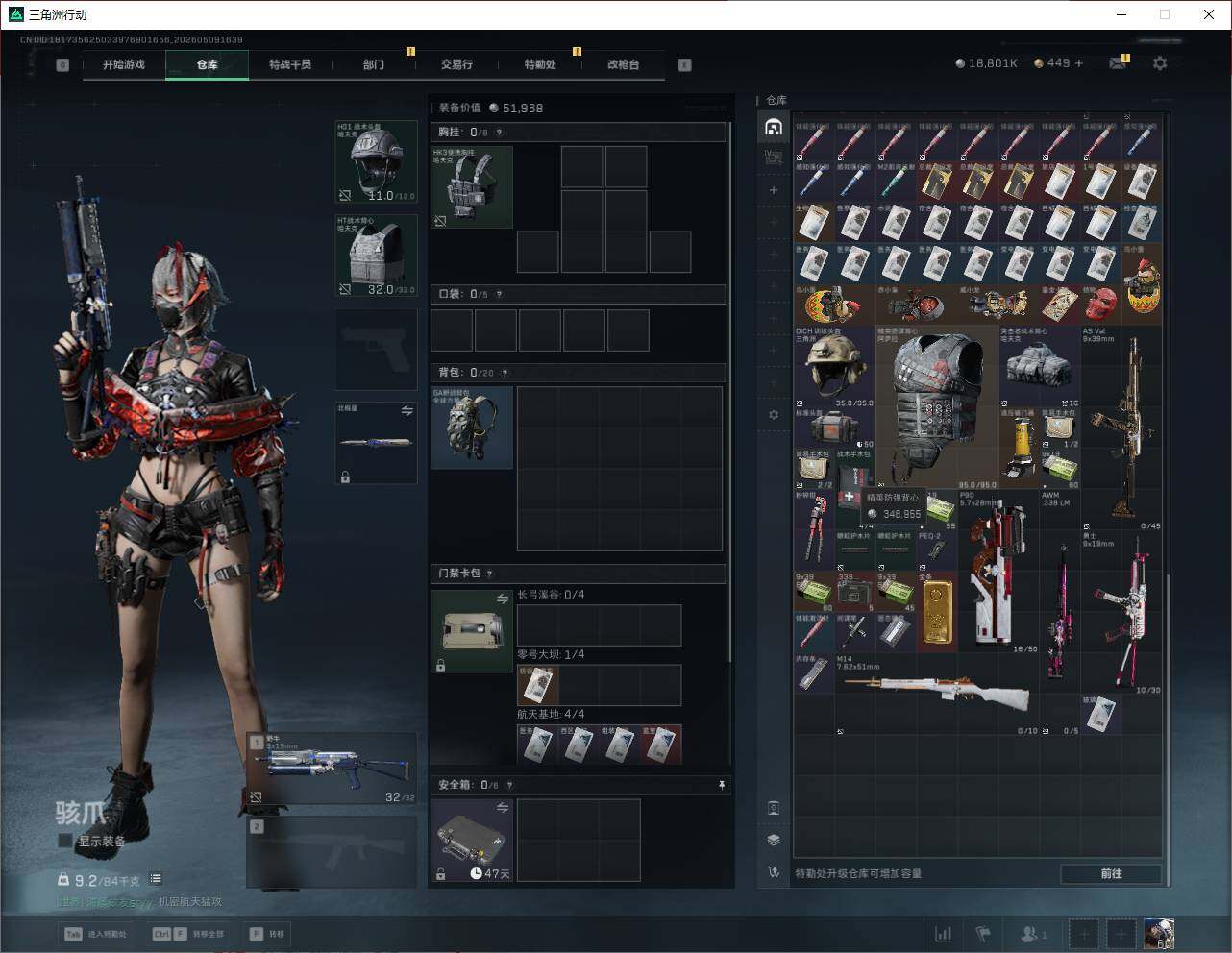Viewport: 1232px width, 953px height.
Task: Select the AWM sniper rifle
Action: tap(1060, 612)
